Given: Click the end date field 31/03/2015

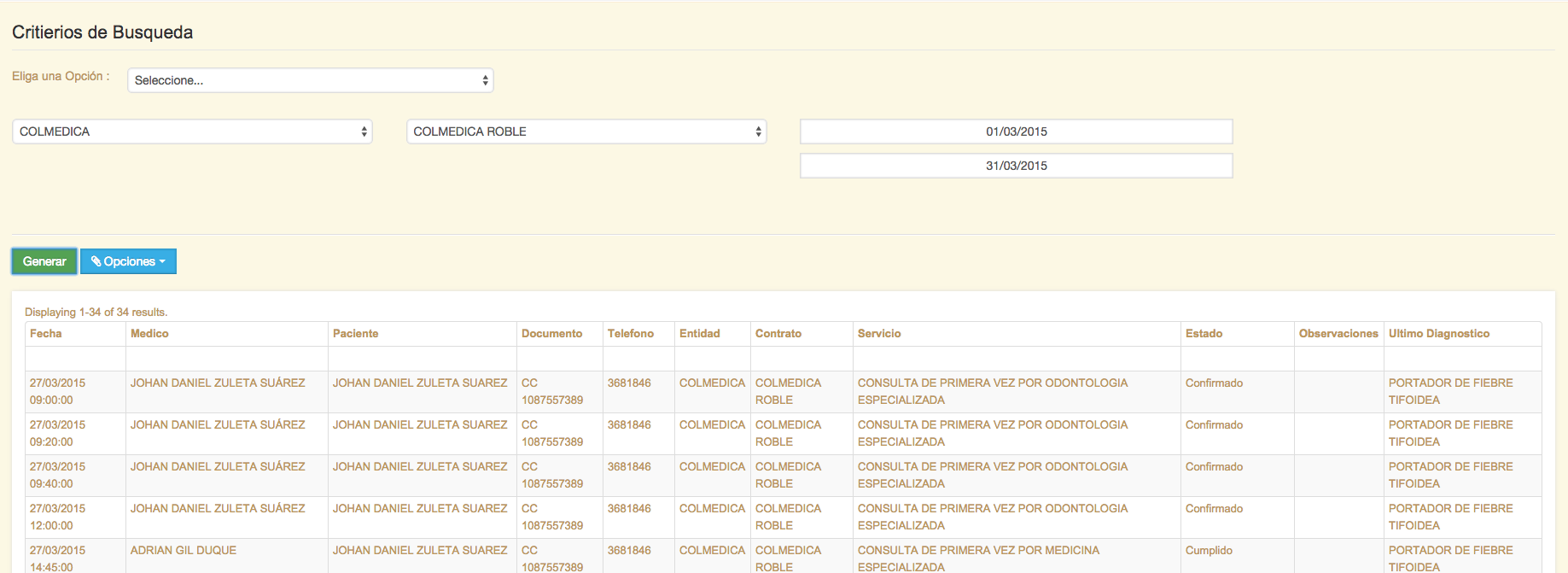Looking at the screenshot, I should [x=1016, y=166].
